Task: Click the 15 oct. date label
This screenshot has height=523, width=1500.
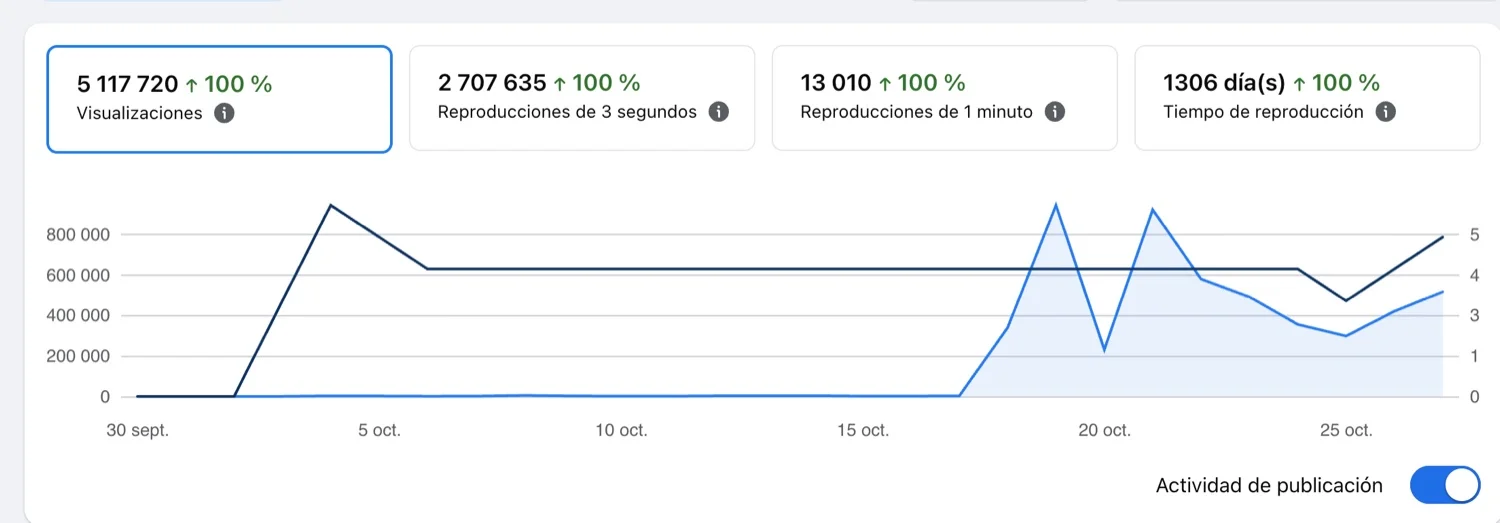Action: point(862,430)
